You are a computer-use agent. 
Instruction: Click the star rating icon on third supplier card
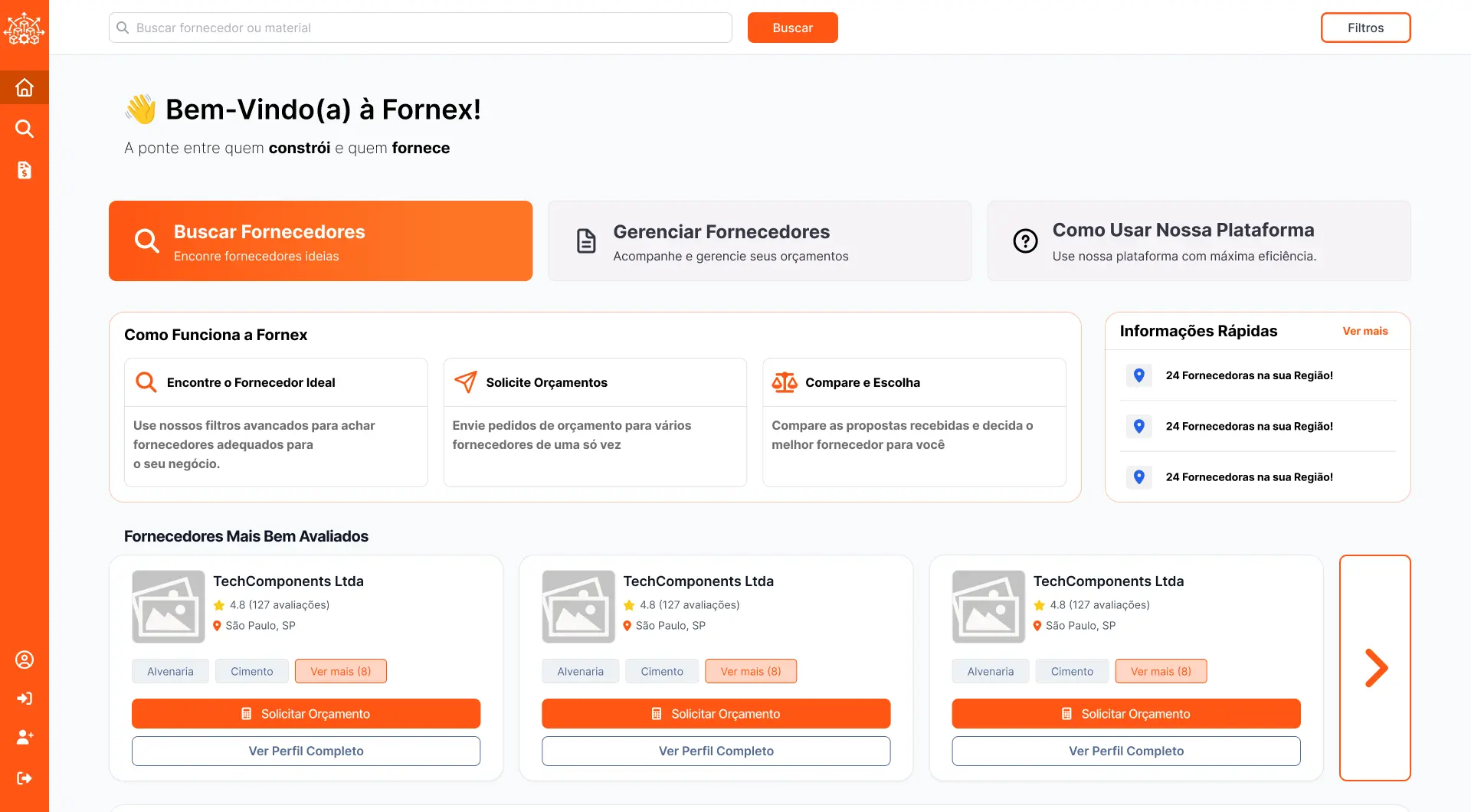(x=1039, y=605)
